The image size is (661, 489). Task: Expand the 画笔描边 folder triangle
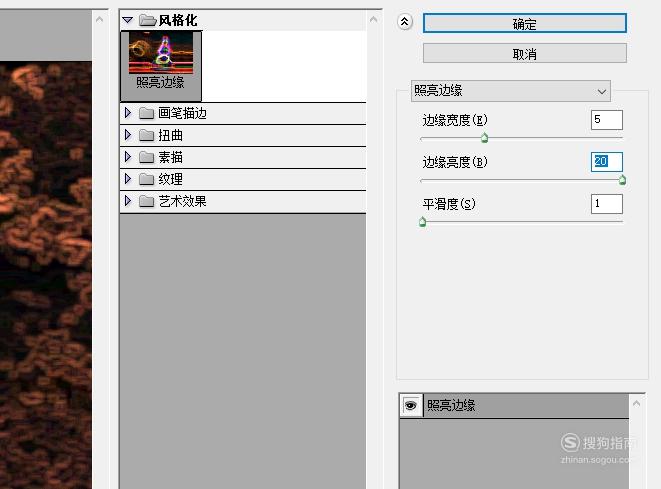coord(128,113)
